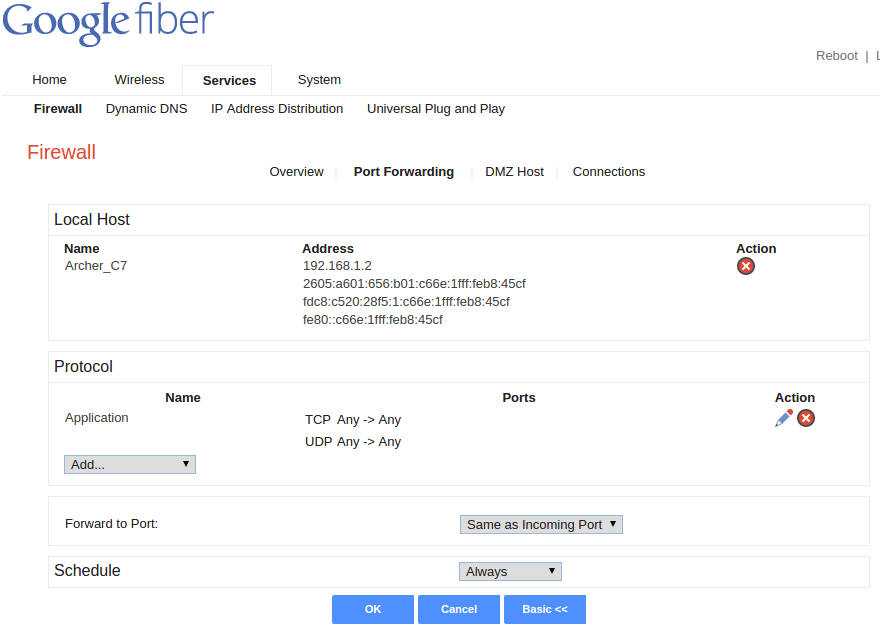Viewport: 880px width, 630px height.
Task: Open the Firewall submenu item
Action: click(58, 109)
